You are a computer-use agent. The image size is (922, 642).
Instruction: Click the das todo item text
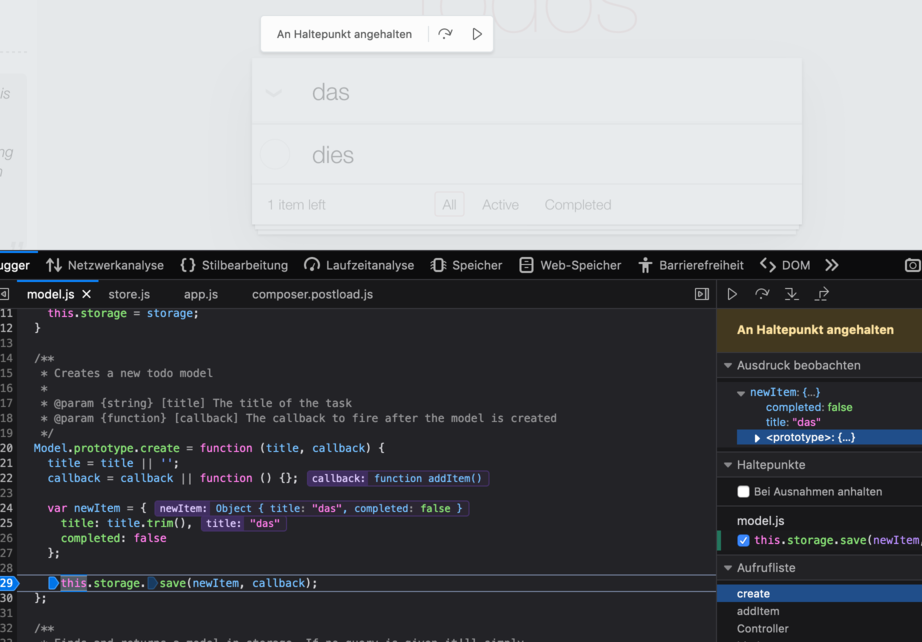pos(330,92)
